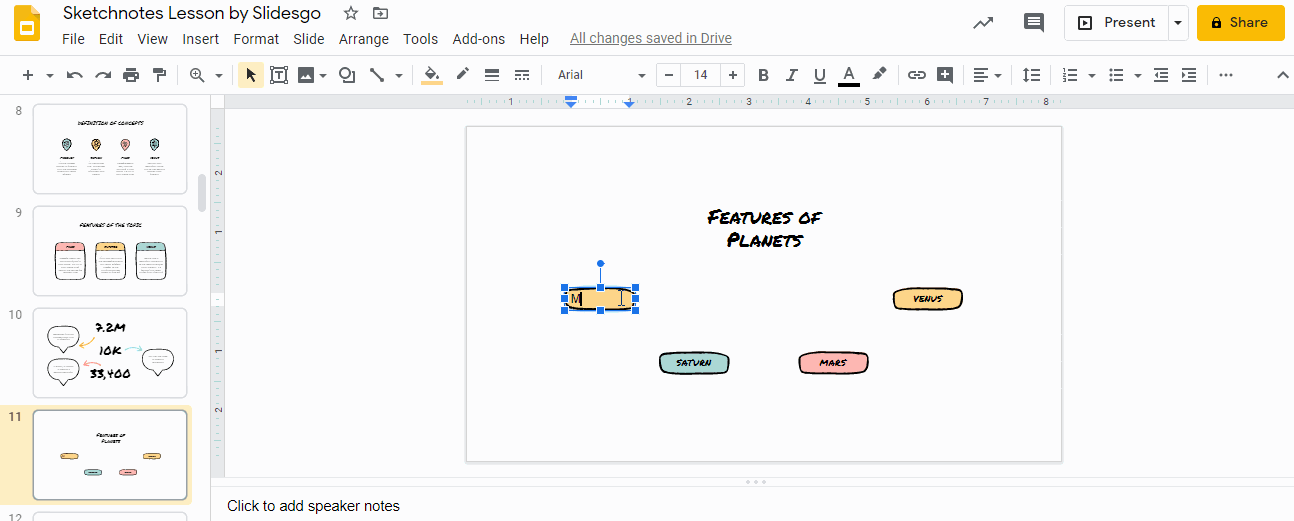This screenshot has height=521, width=1294.
Task: Expand the Insert image dropdown arrow
Action: click(323, 75)
